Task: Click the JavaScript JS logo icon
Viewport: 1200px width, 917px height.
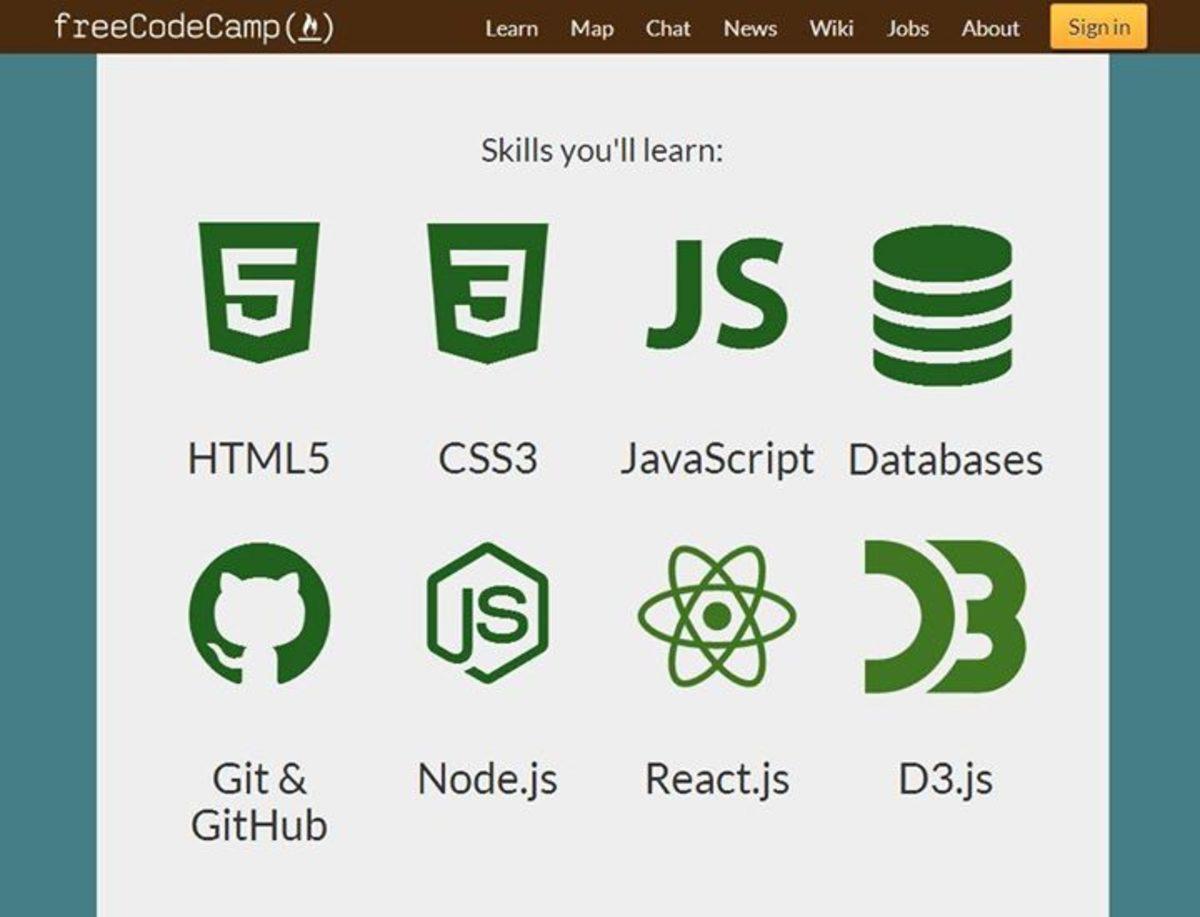Action: [x=716, y=293]
